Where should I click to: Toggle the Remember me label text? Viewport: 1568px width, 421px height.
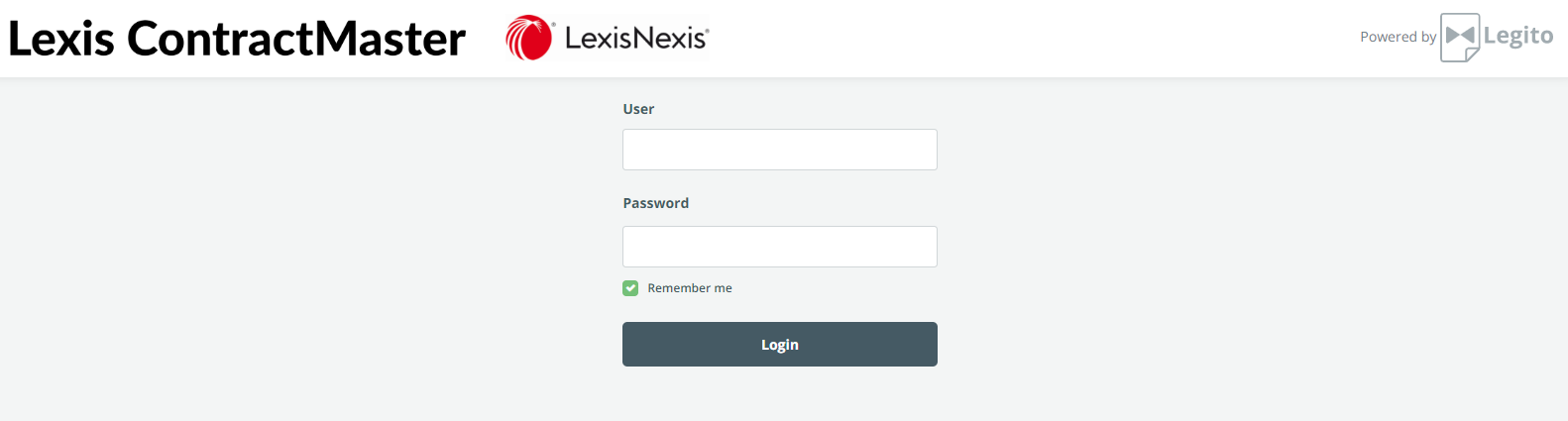[690, 288]
